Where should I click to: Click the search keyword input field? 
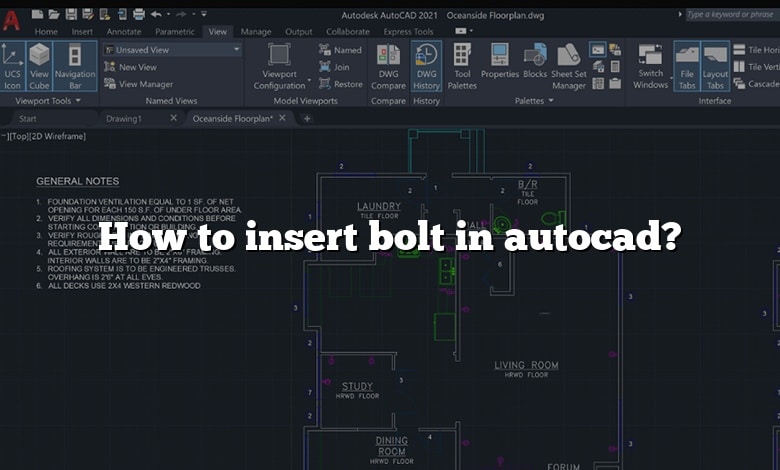coord(732,14)
